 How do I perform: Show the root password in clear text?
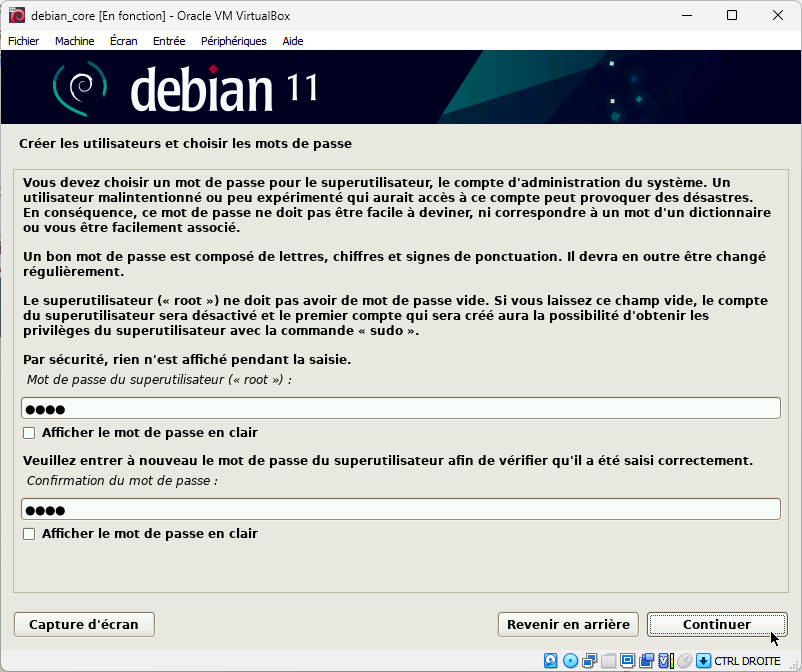click(29, 433)
